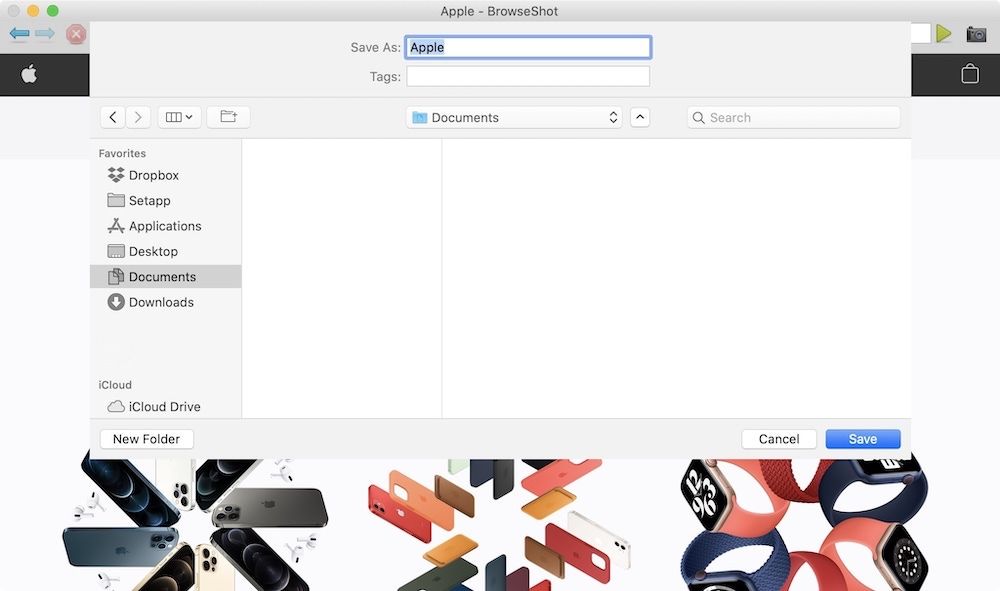Open the column view options dropdown

180,117
